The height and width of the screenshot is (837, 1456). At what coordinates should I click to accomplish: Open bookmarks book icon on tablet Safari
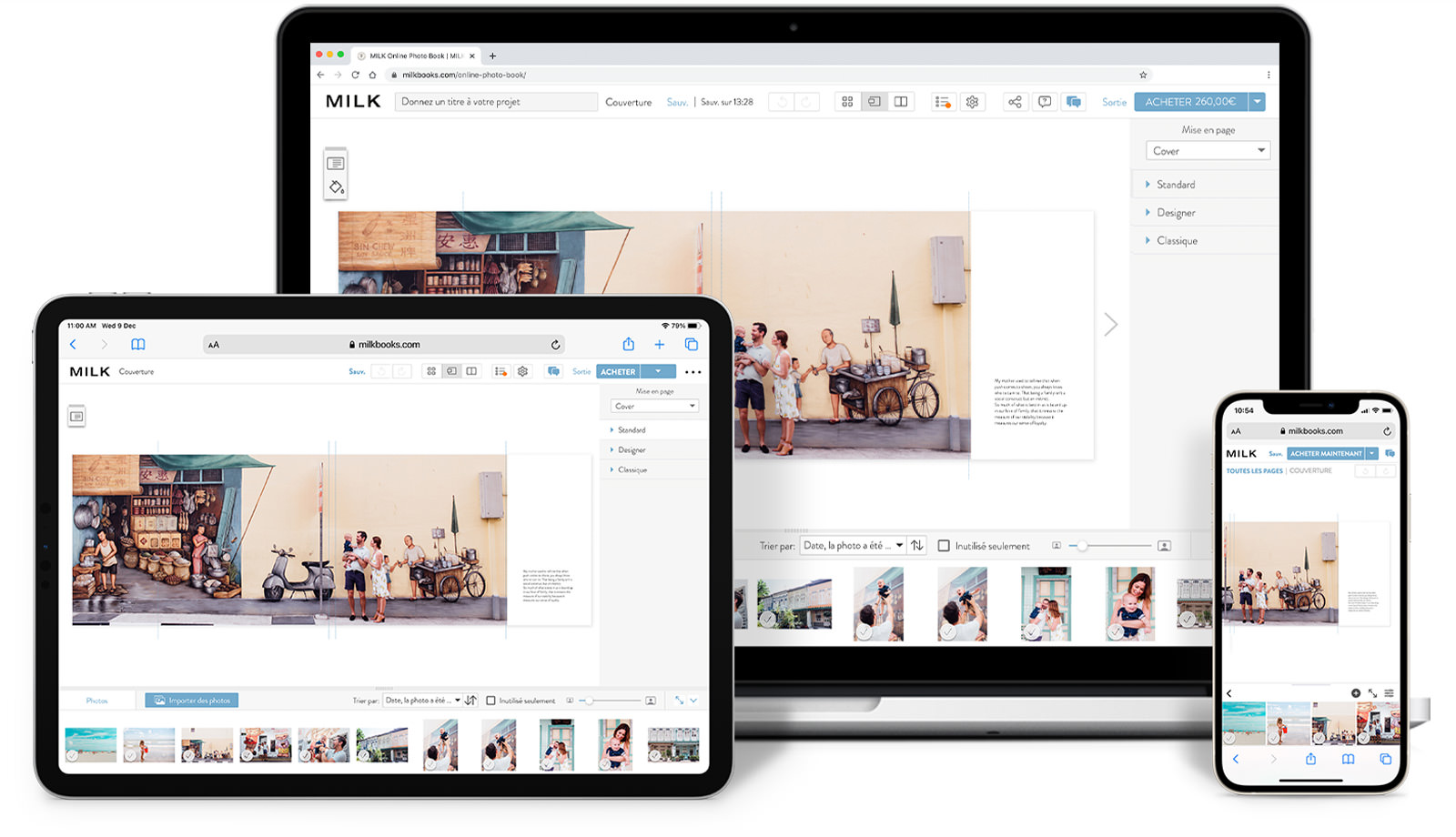(x=138, y=344)
